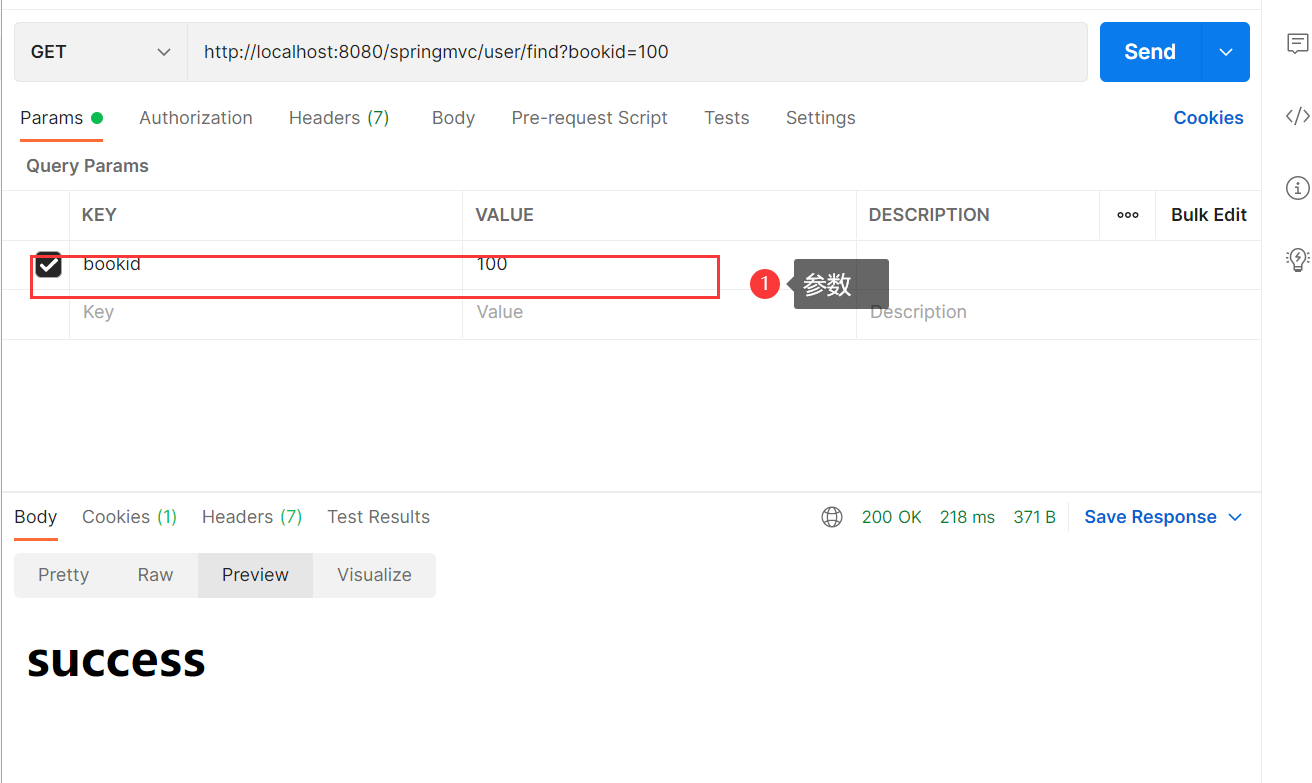Click the Query Params heading
1312x783 pixels.
tap(87, 166)
